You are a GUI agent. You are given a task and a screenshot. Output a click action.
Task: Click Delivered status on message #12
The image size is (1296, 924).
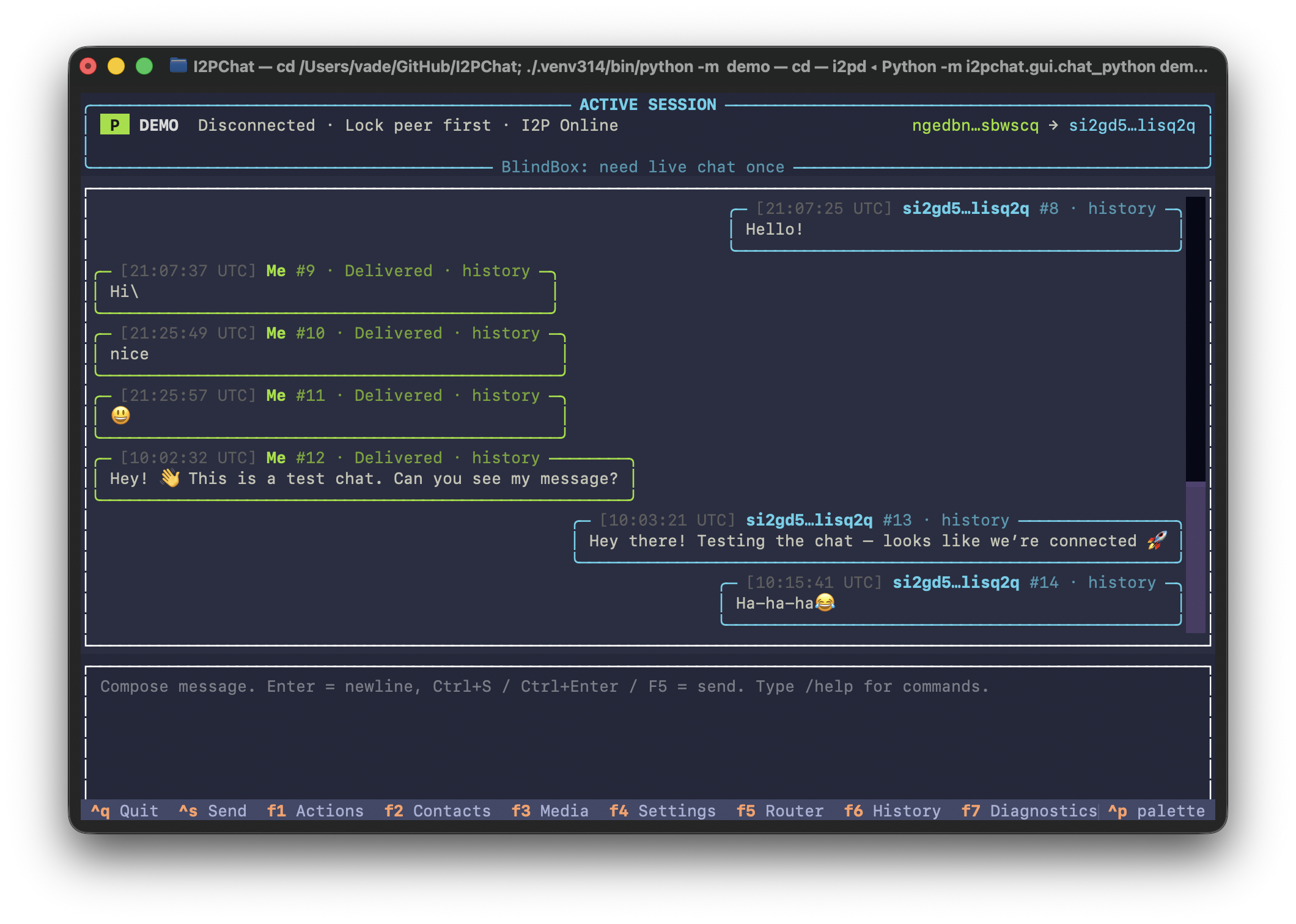[398, 458]
